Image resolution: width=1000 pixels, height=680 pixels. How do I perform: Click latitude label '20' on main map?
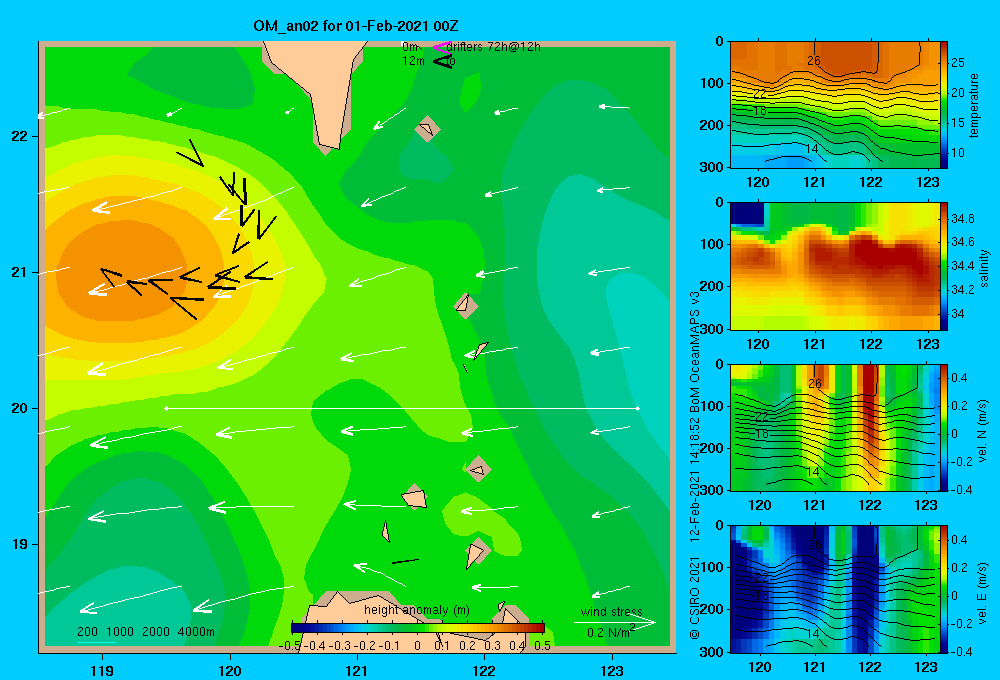point(19,408)
